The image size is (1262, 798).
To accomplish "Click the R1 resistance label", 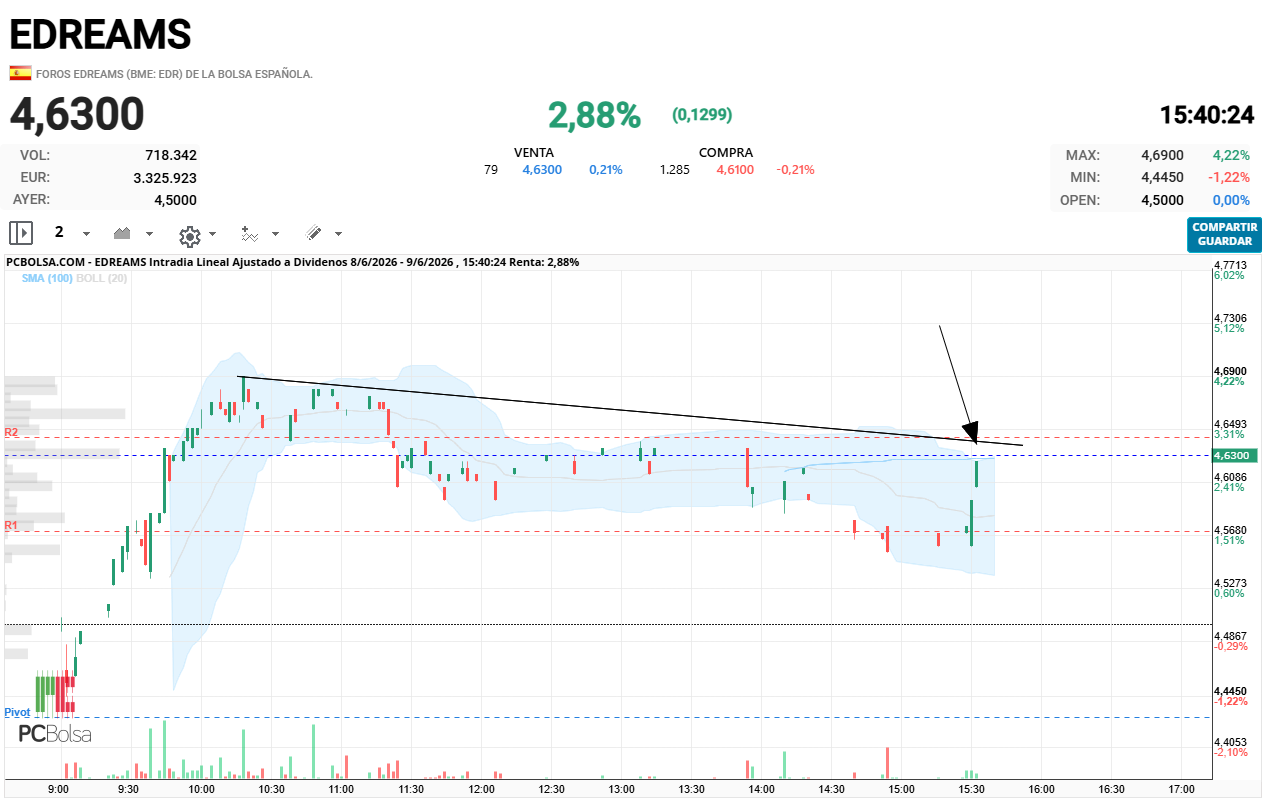I will point(11,525).
